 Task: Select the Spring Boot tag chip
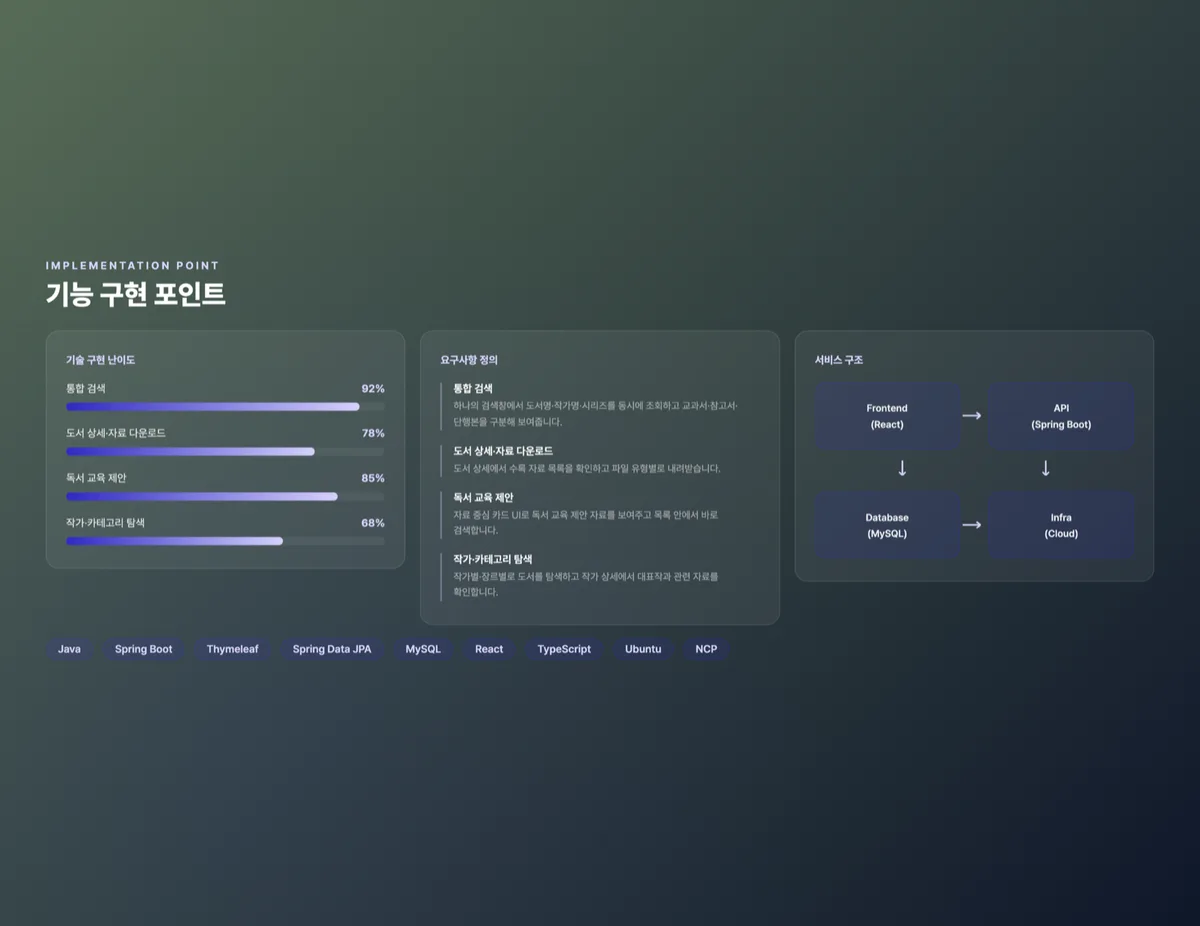(143, 649)
